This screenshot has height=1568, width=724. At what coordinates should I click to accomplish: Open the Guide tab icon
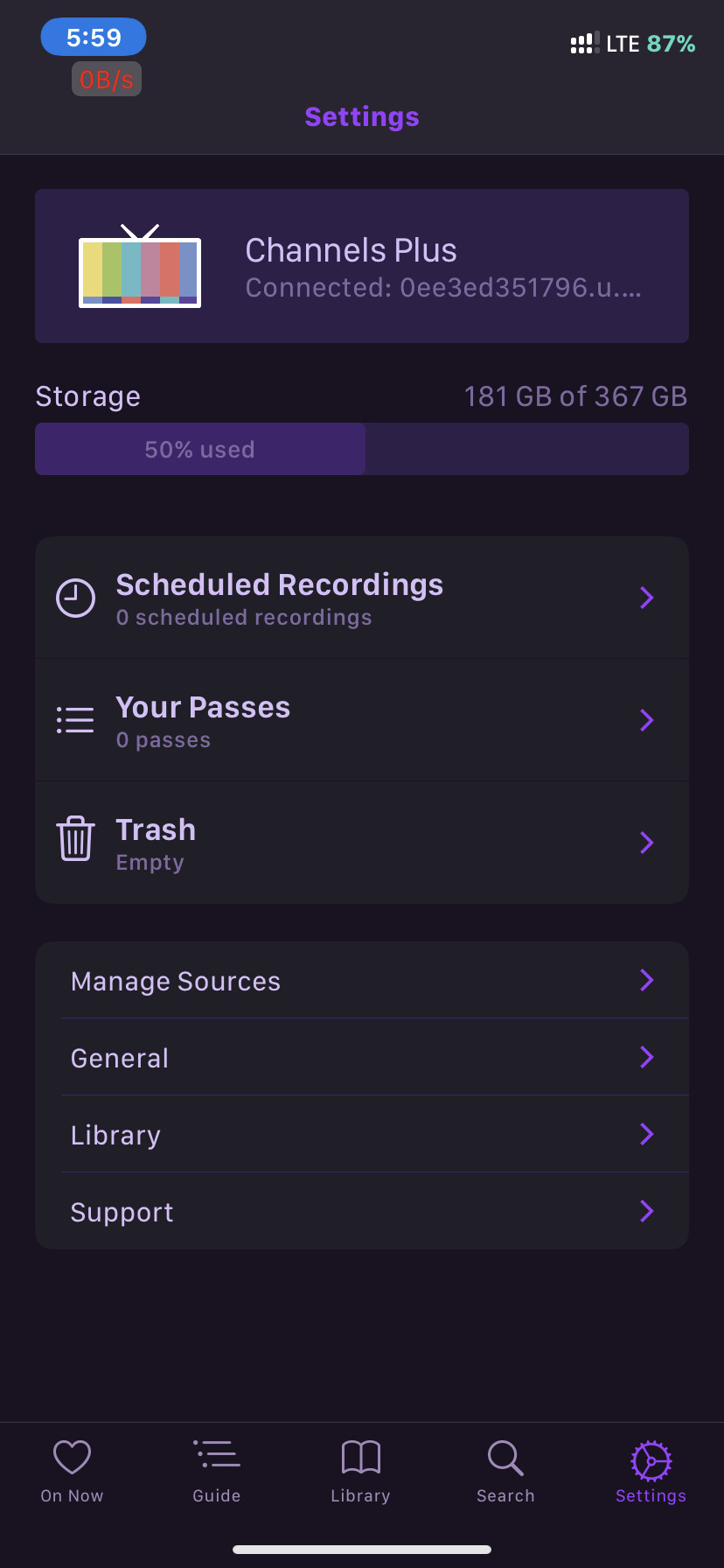217,1456
